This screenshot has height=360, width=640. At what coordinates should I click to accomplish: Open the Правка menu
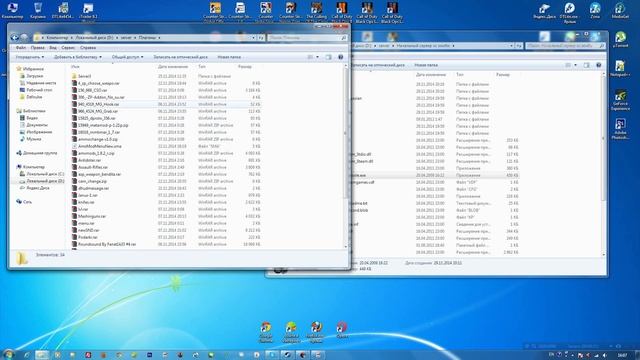(38, 48)
